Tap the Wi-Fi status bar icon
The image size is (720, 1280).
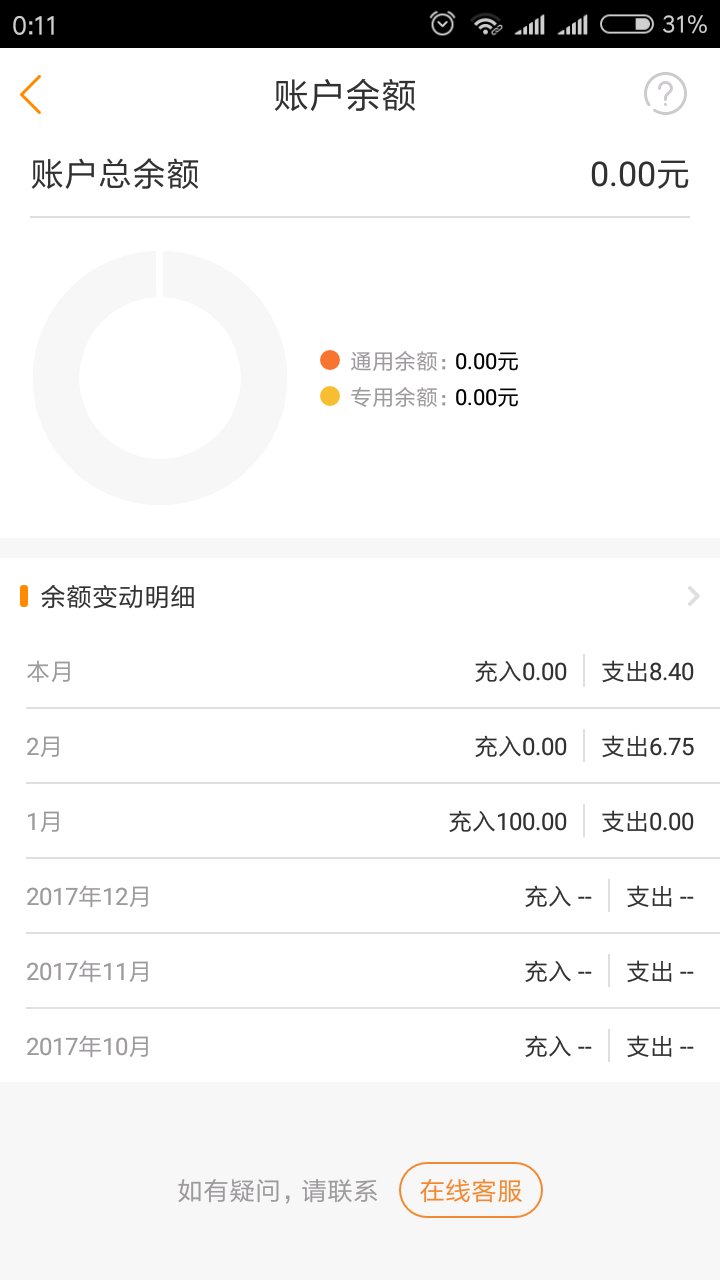[x=487, y=24]
